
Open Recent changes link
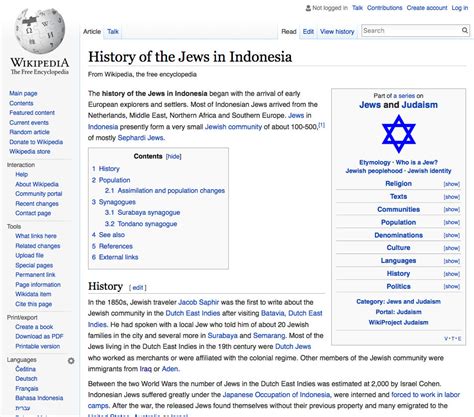37,204
